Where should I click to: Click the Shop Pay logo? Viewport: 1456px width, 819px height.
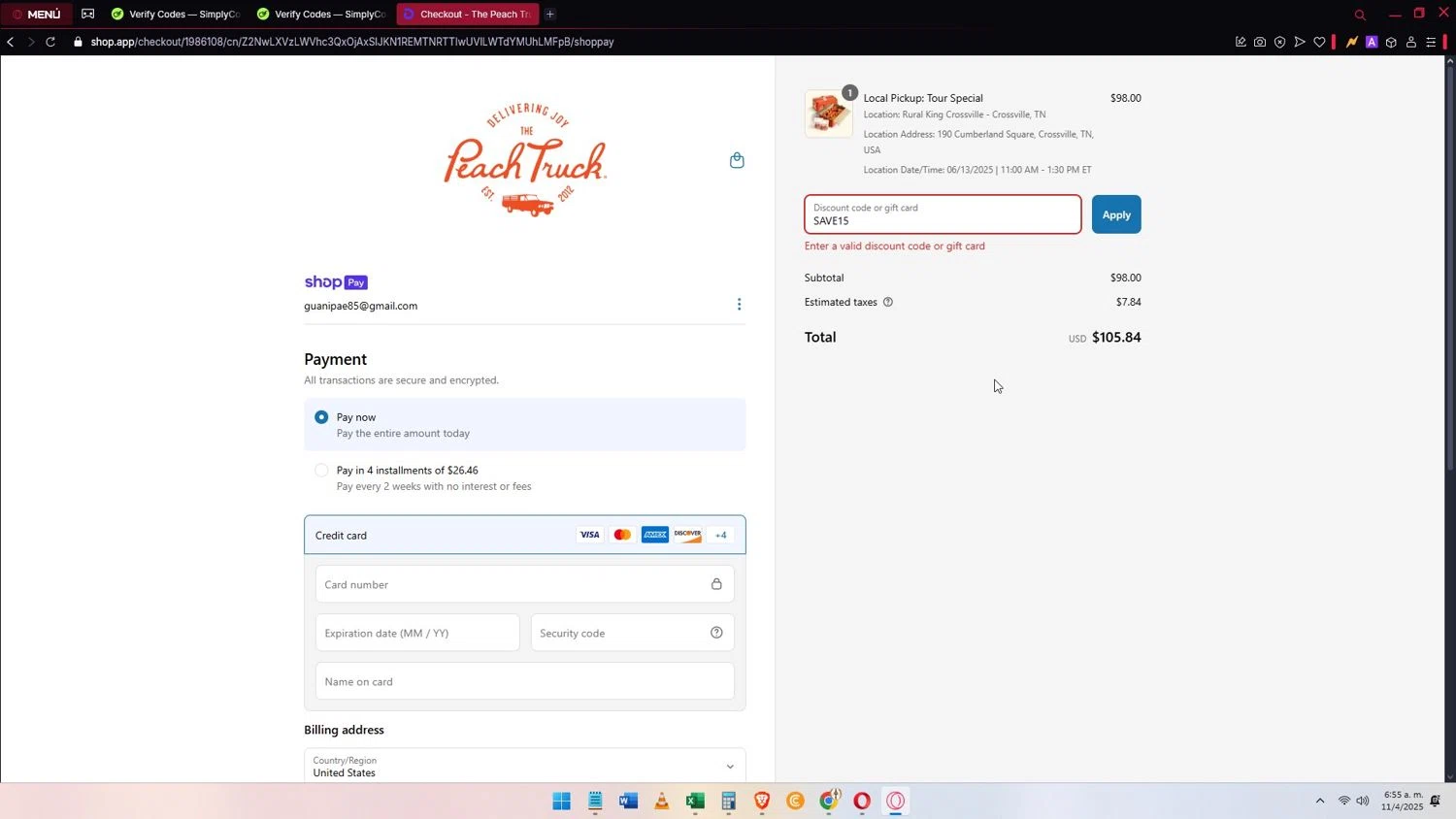coord(336,282)
